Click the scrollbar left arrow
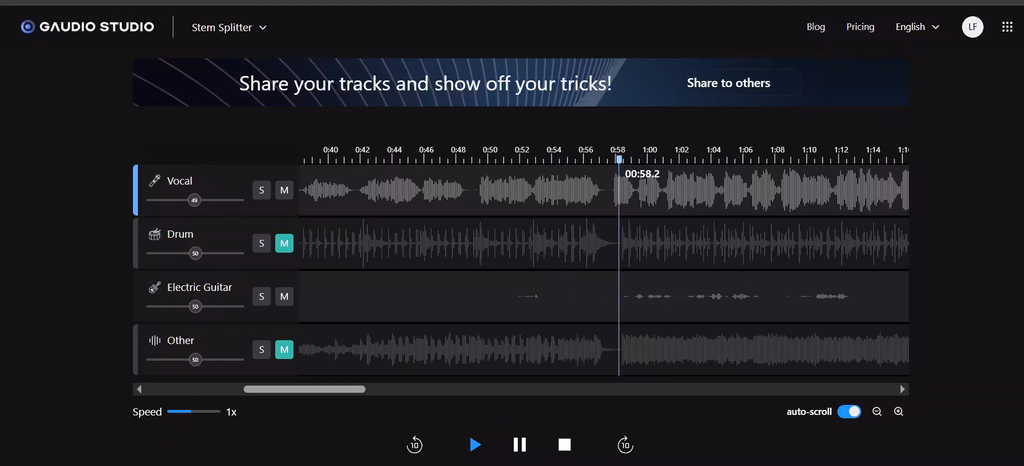Viewport: 1024px width, 466px height. coord(138,389)
